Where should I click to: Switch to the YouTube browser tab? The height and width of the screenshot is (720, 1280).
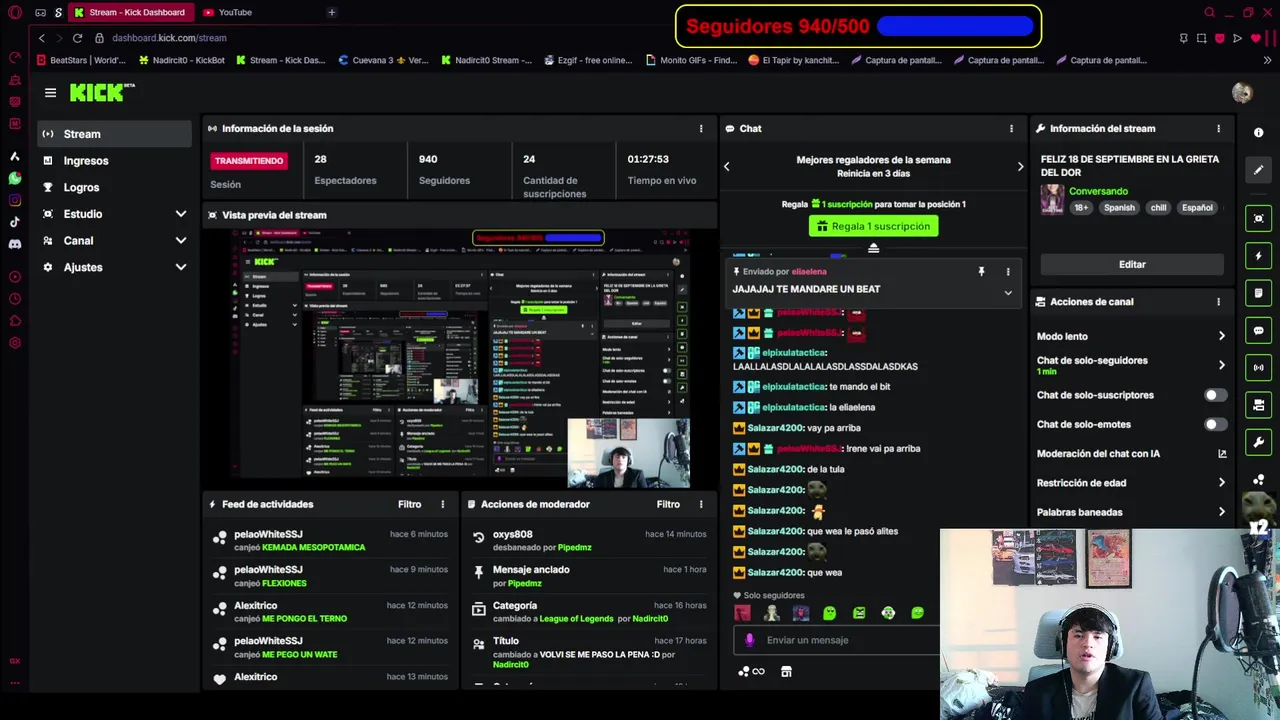[227, 12]
